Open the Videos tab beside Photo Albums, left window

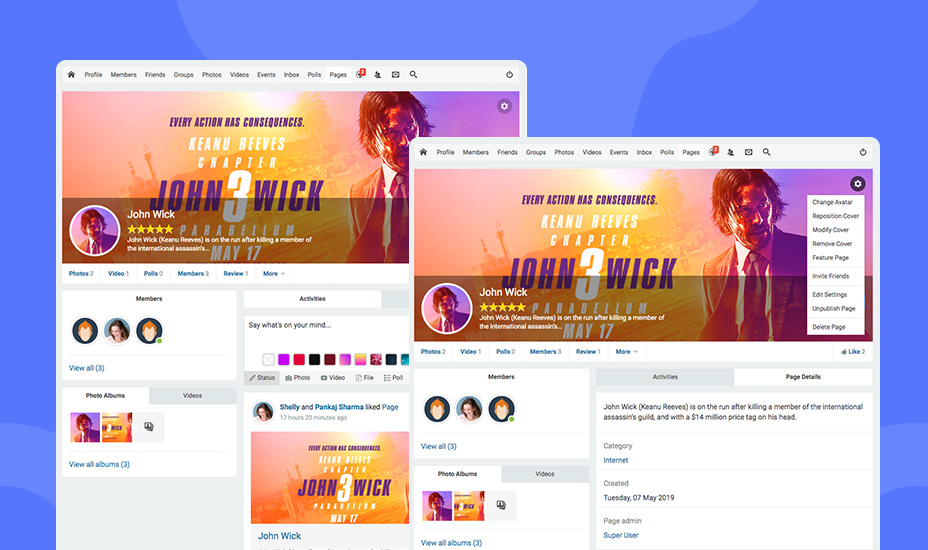(x=192, y=395)
